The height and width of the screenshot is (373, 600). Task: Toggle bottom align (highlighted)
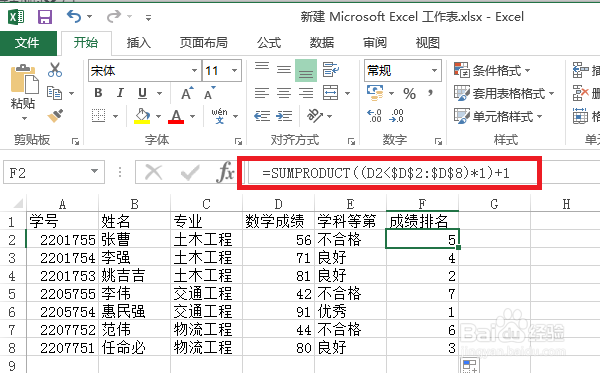pos(306,70)
